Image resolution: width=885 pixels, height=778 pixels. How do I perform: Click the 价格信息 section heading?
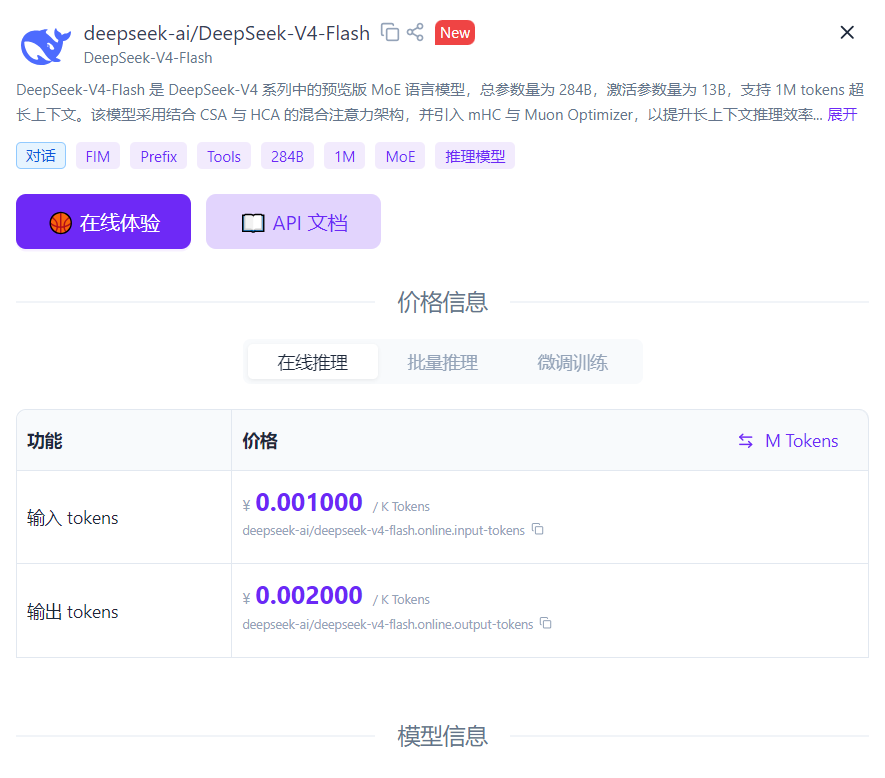click(x=442, y=301)
